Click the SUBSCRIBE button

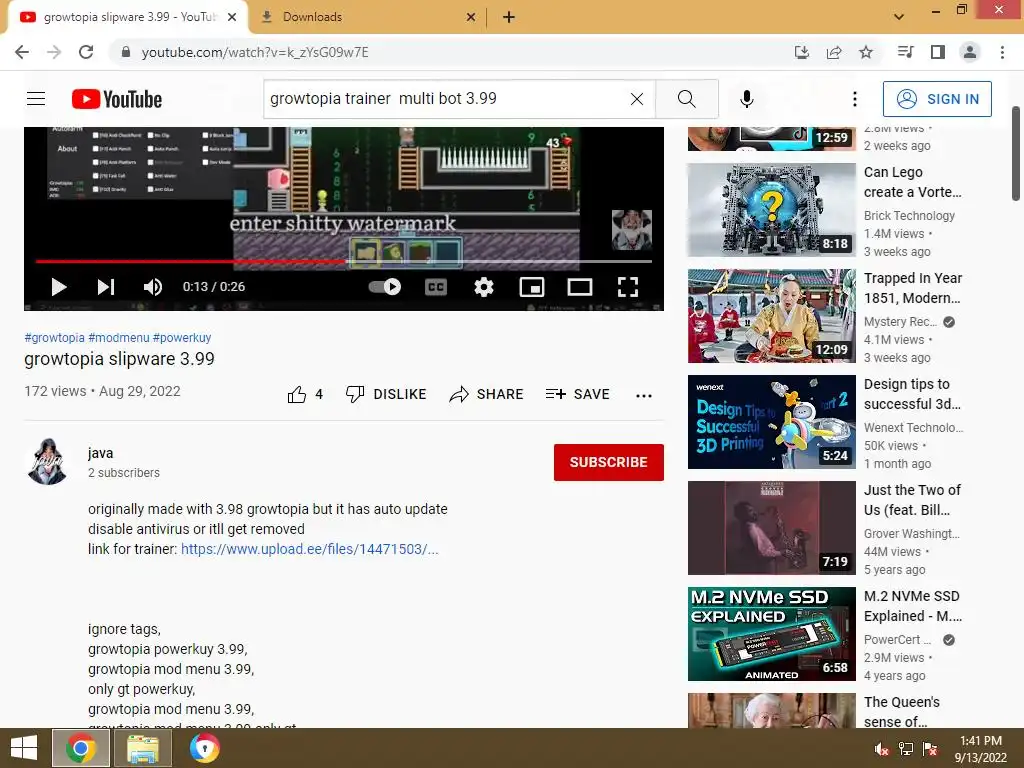click(x=609, y=462)
